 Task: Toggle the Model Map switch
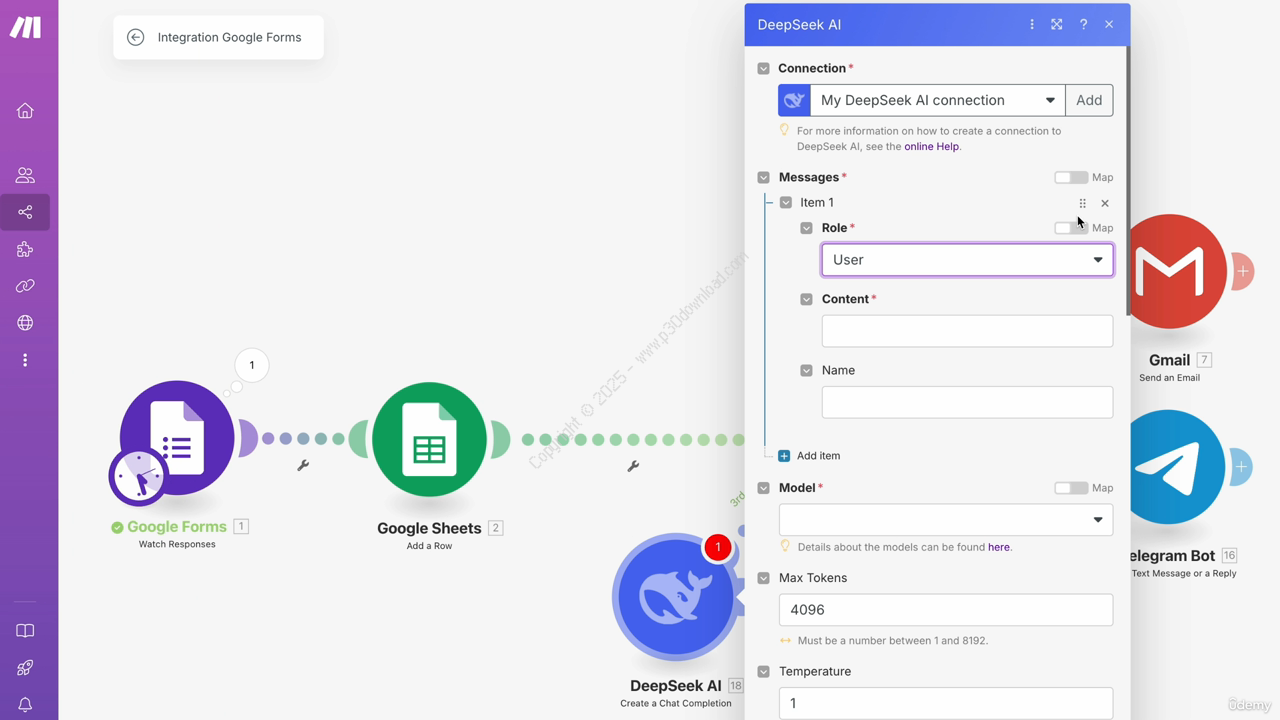click(1071, 488)
